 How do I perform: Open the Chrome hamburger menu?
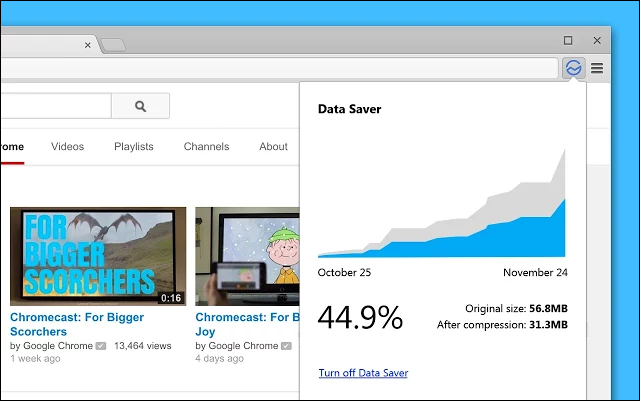point(597,68)
